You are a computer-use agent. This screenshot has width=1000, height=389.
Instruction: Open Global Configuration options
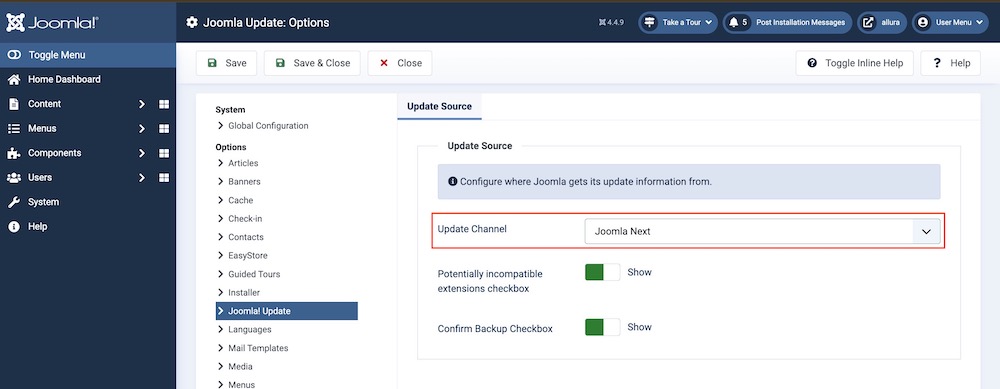pos(268,126)
